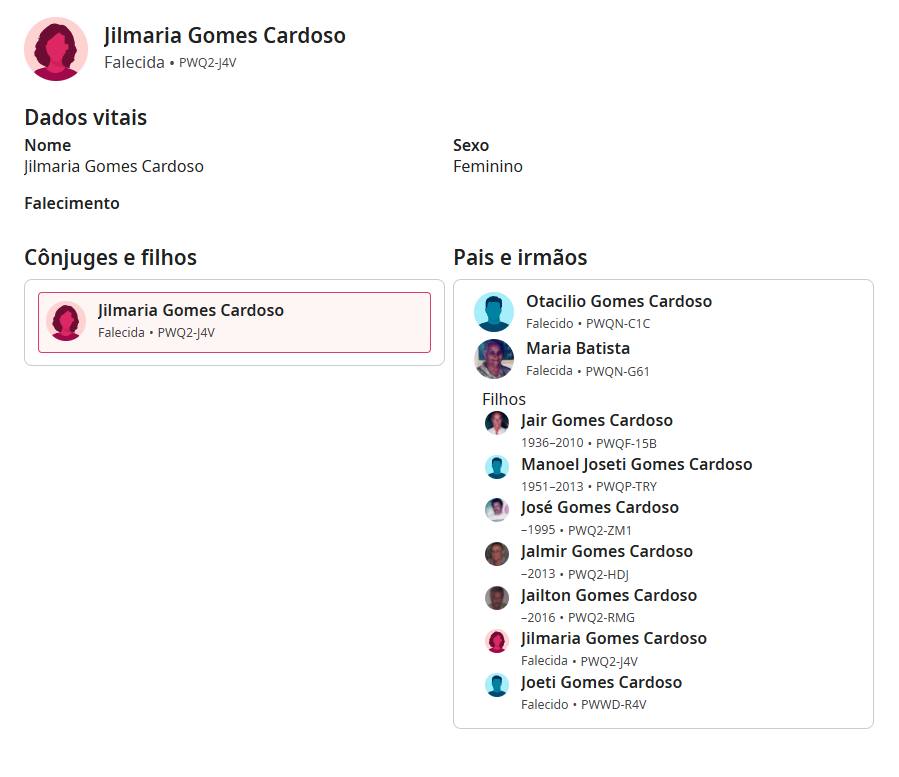The width and height of the screenshot is (899, 777).
Task: Click Manoel Joseti Gomes Cardoso's avatar icon
Action: (x=497, y=467)
